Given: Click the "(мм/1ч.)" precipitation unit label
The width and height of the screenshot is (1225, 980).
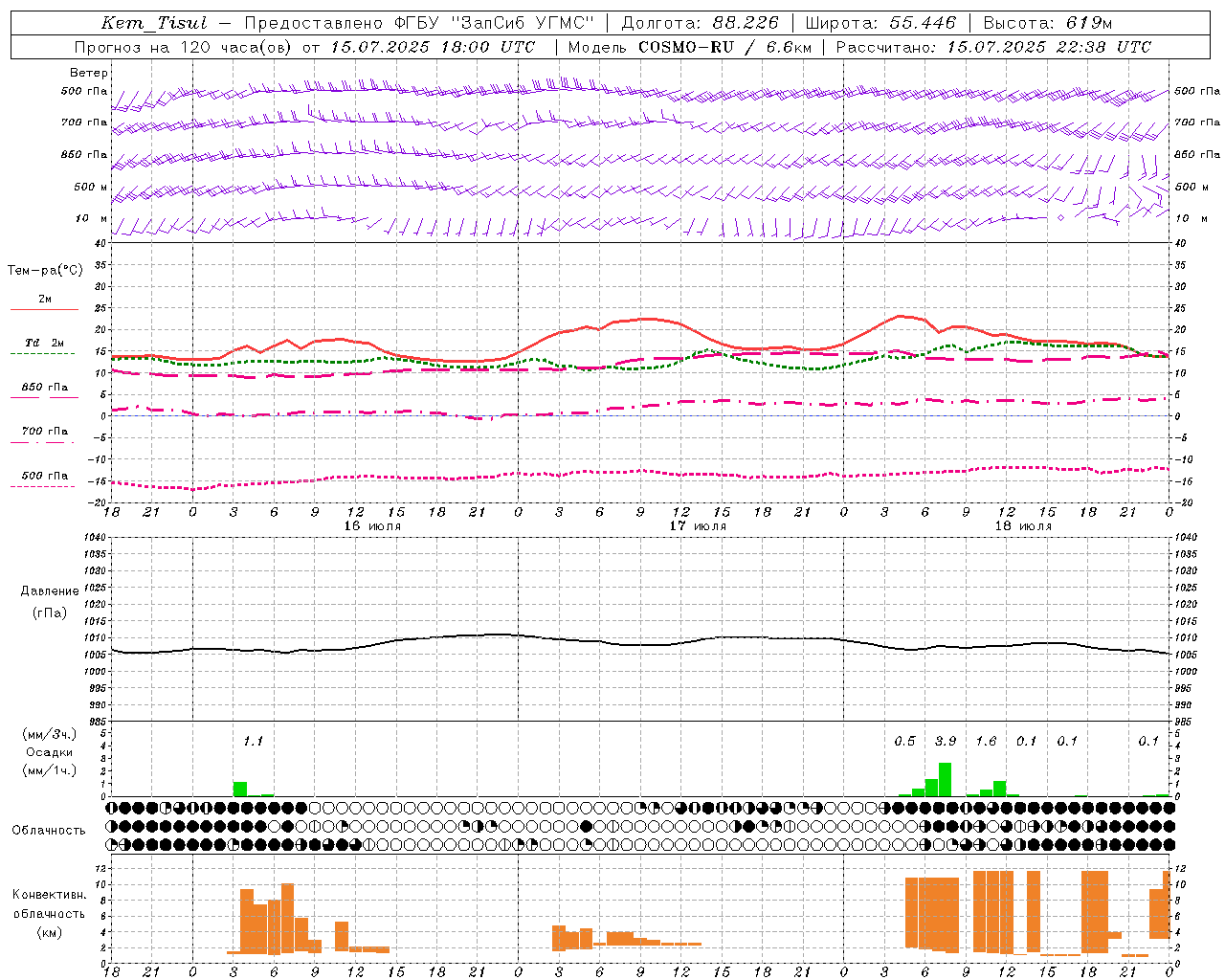Looking at the screenshot, I should click(x=50, y=770).
